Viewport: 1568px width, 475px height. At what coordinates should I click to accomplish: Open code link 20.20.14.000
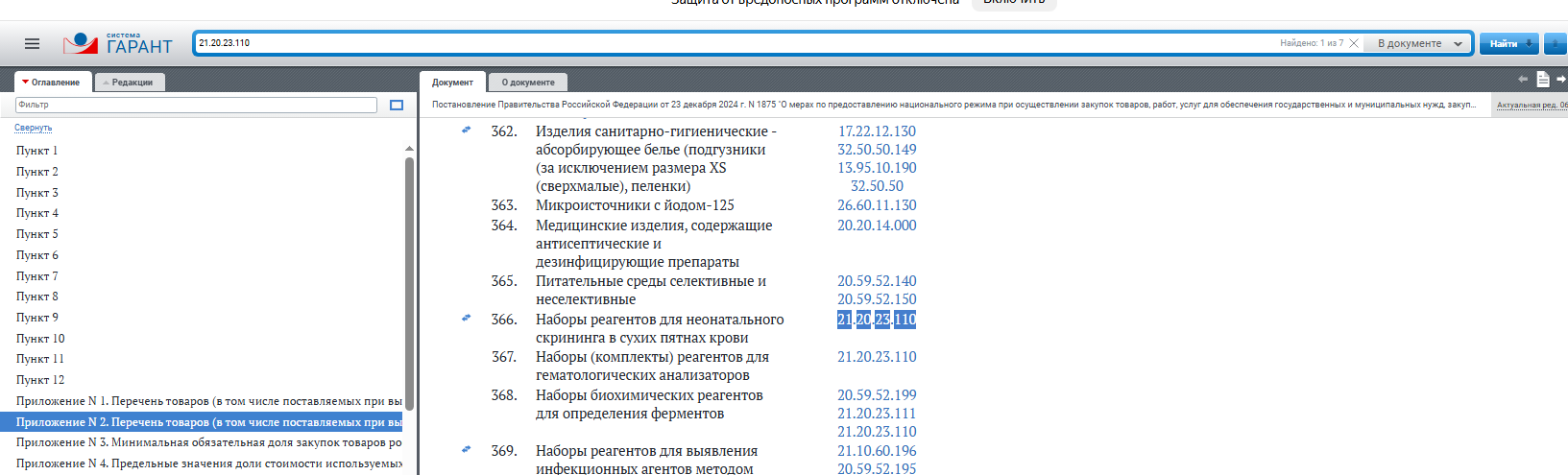[877, 226]
